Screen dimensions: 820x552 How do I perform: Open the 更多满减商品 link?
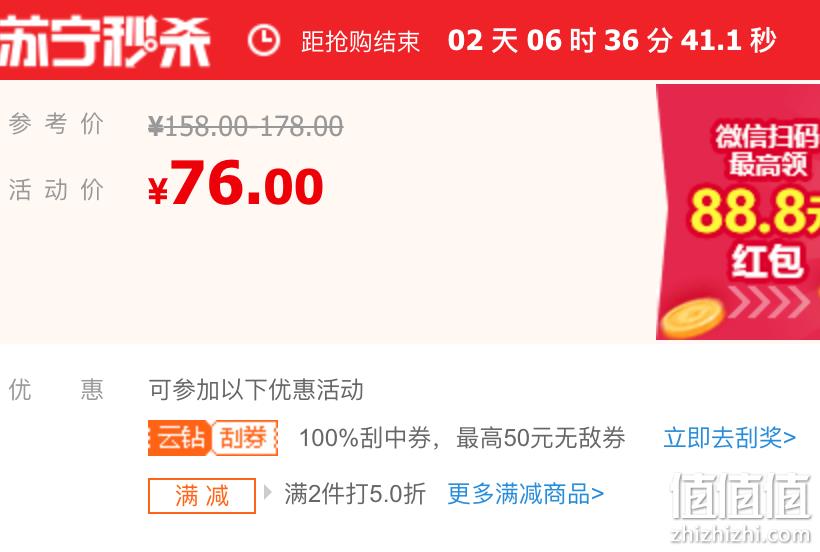(x=526, y=493)
